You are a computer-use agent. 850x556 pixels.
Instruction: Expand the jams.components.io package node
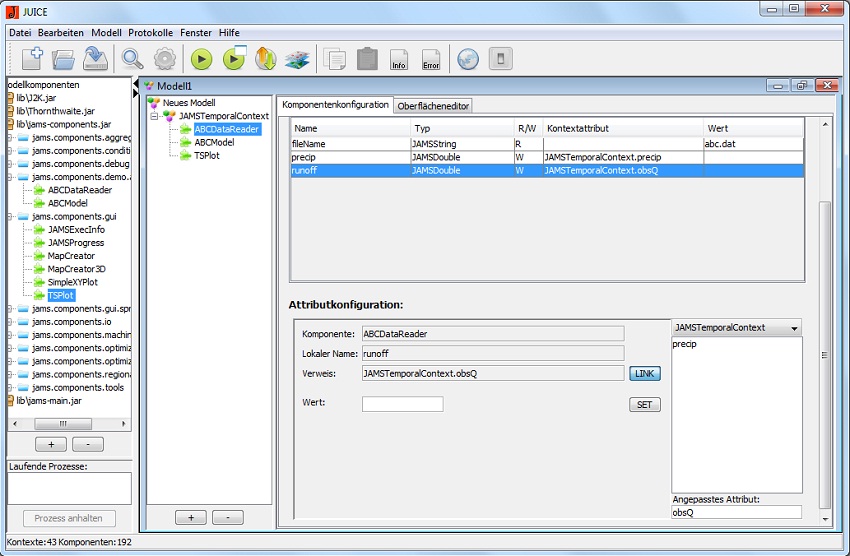(10, 322)
